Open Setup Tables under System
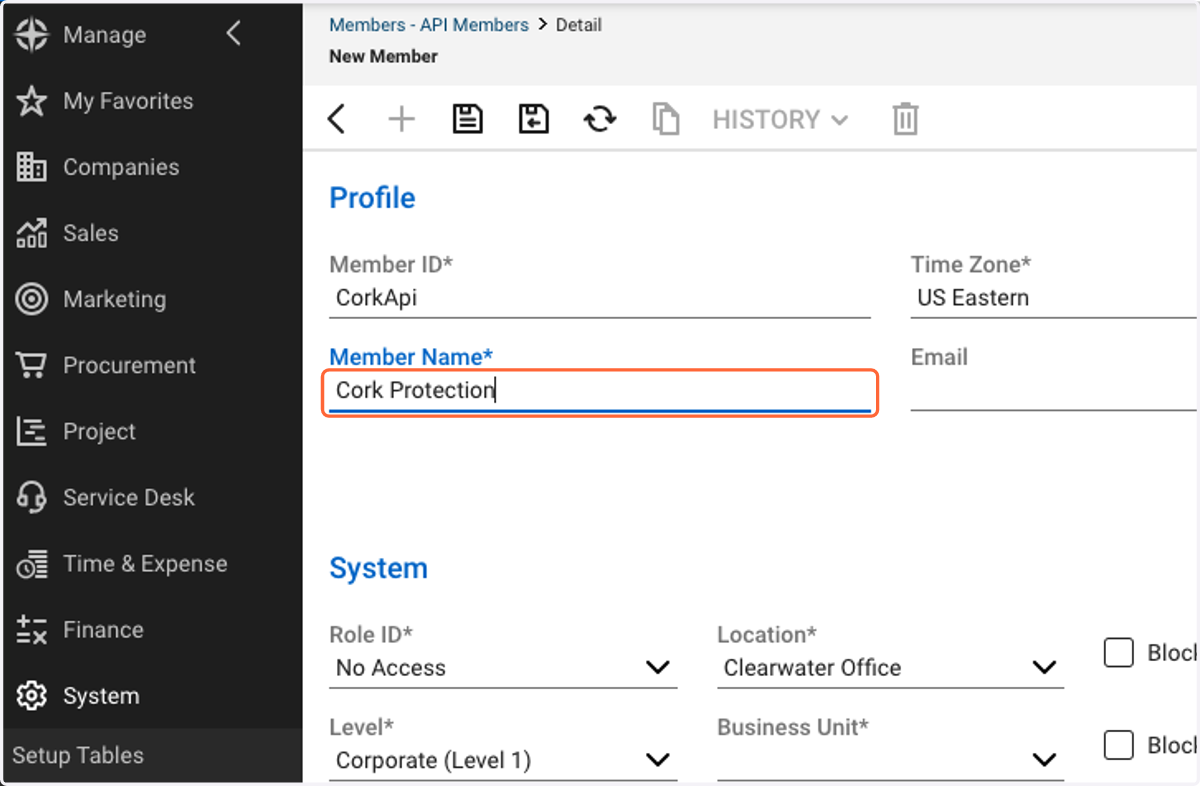Screen dimensions: 1200x786 pyautogui.click(x=78, y=756)
